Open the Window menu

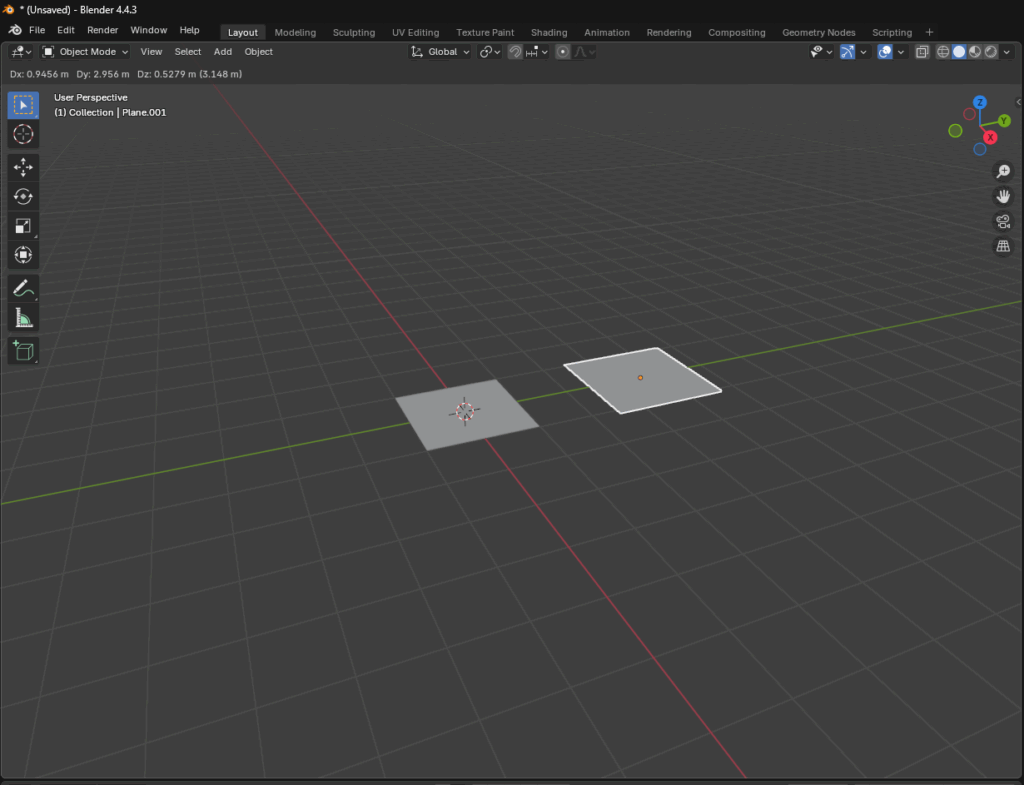(x=148, y=30)
